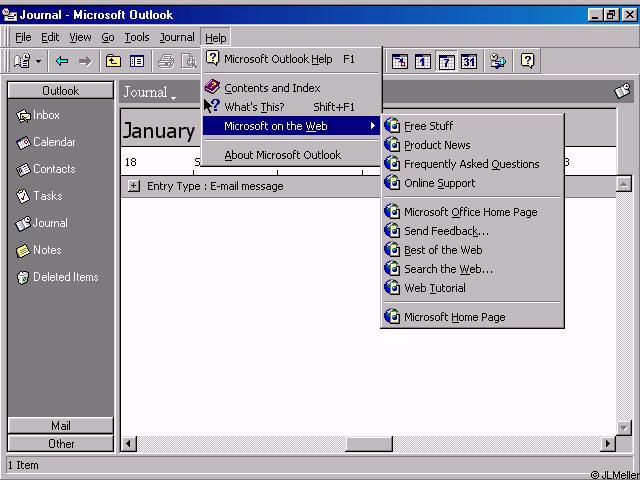This screenshot has width=640, height=480.
Task: Click the Find Items toolbar icon
Action: point(498,62)
